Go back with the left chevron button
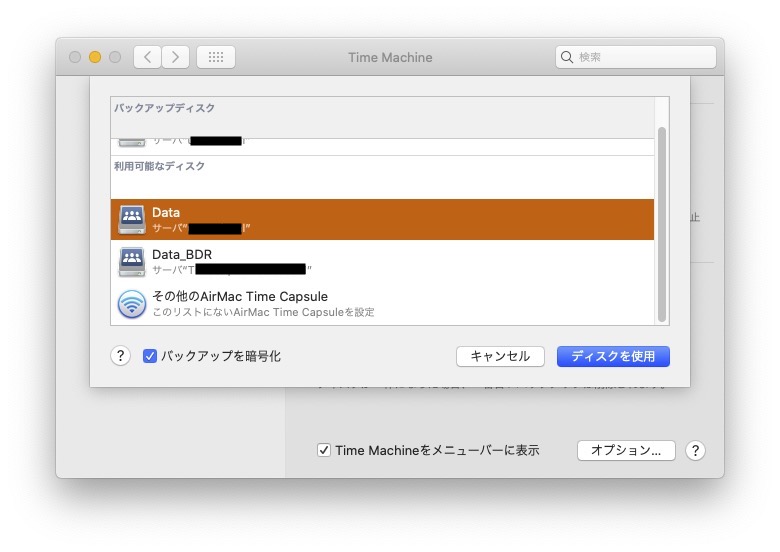Image resolution: width=780 pixels, height=552 pixels. point(147,57)
